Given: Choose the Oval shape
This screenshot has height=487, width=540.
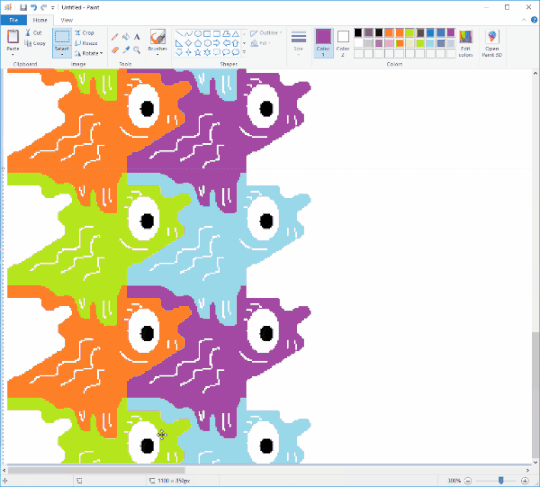Looking at the screenshot, I should pyautogui.click(x=198, y=33).
